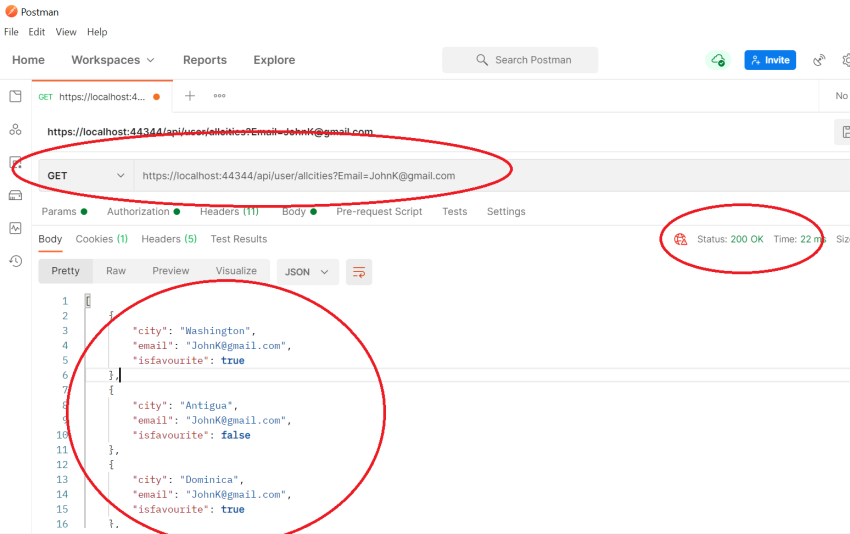Select the Pretty view mode
The width and height of the screenshot is (850, 534).
click(x=66, y=271)
